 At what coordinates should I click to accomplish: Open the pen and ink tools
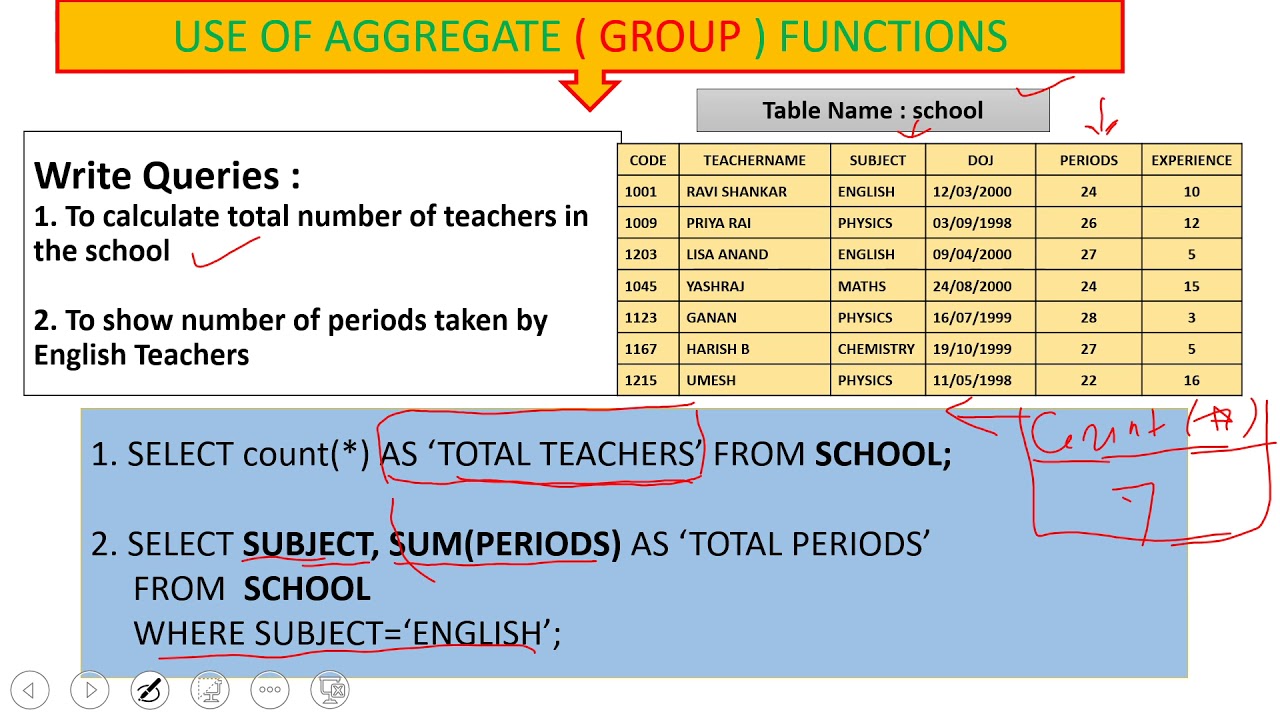click(150, 690)
